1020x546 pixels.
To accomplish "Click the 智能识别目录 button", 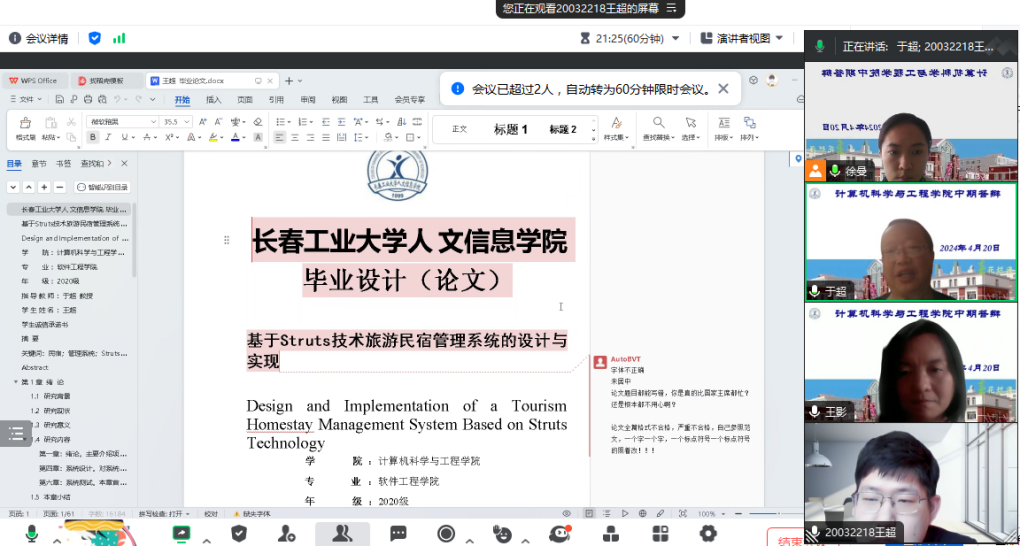I will tap(102, 187).
